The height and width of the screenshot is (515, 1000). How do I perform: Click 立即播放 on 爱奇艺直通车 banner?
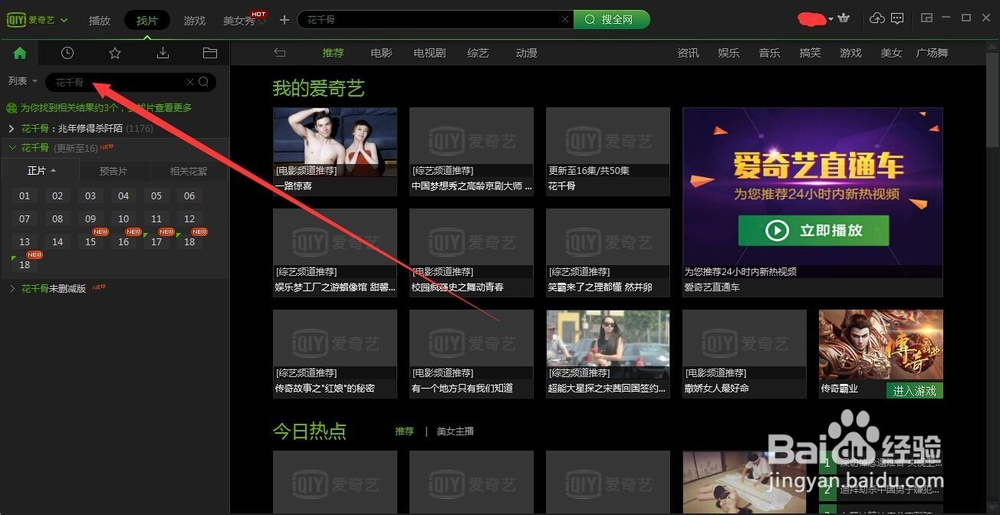tap(813, 230)
